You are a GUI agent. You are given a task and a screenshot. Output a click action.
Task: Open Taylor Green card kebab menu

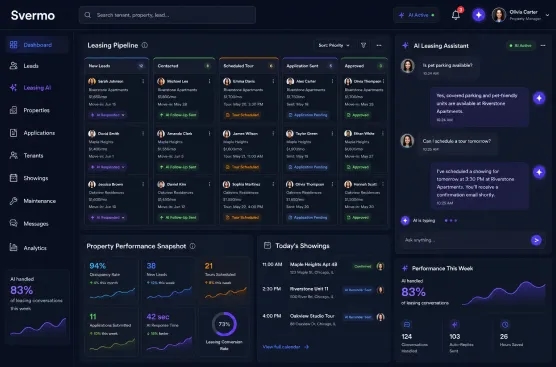pos(332,134)
